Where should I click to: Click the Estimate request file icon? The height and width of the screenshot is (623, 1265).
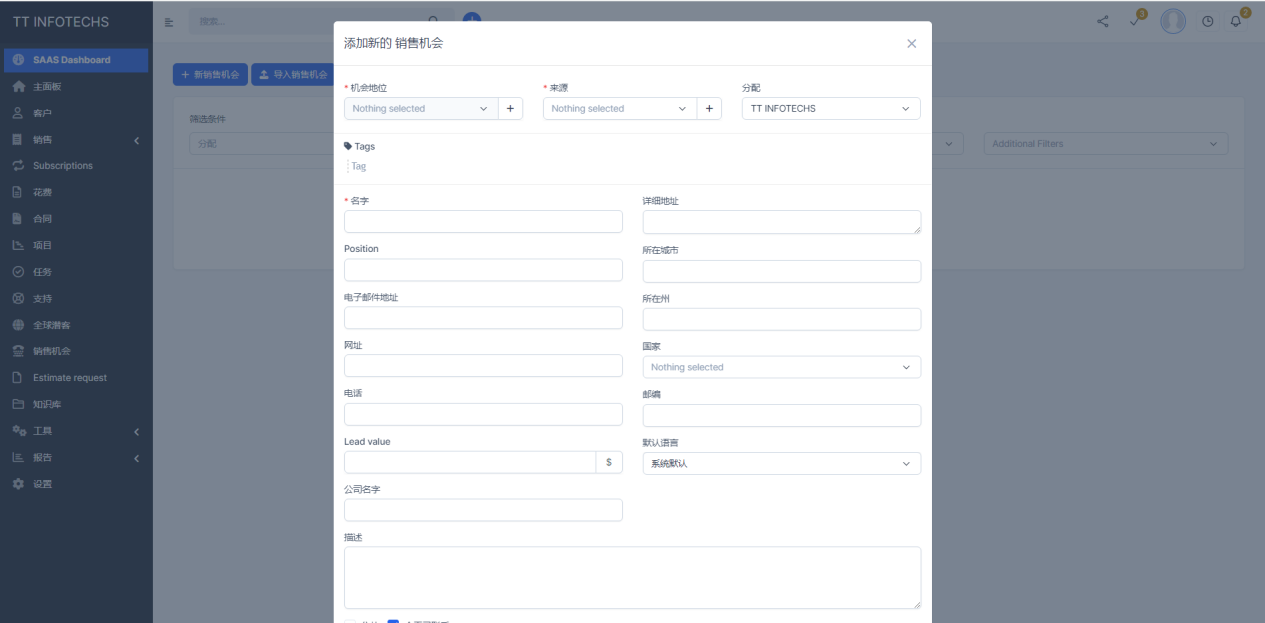18,378
